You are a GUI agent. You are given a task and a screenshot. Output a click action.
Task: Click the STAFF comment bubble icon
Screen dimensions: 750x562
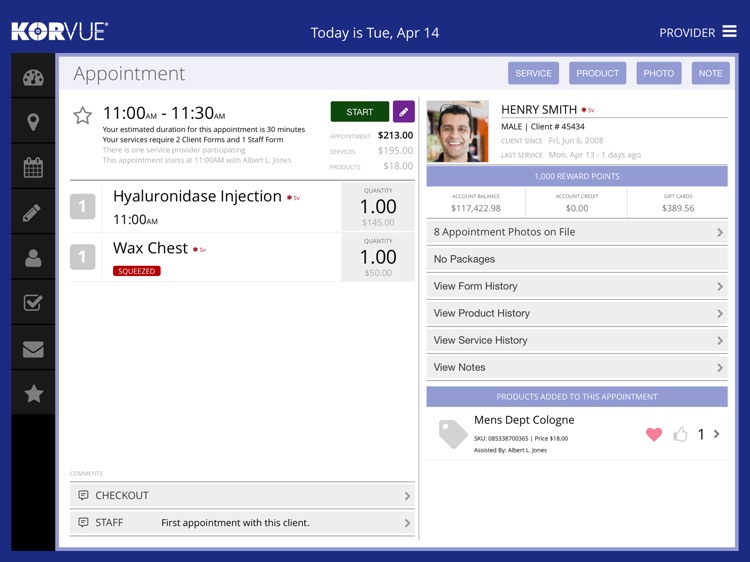(x=83, y=522)
